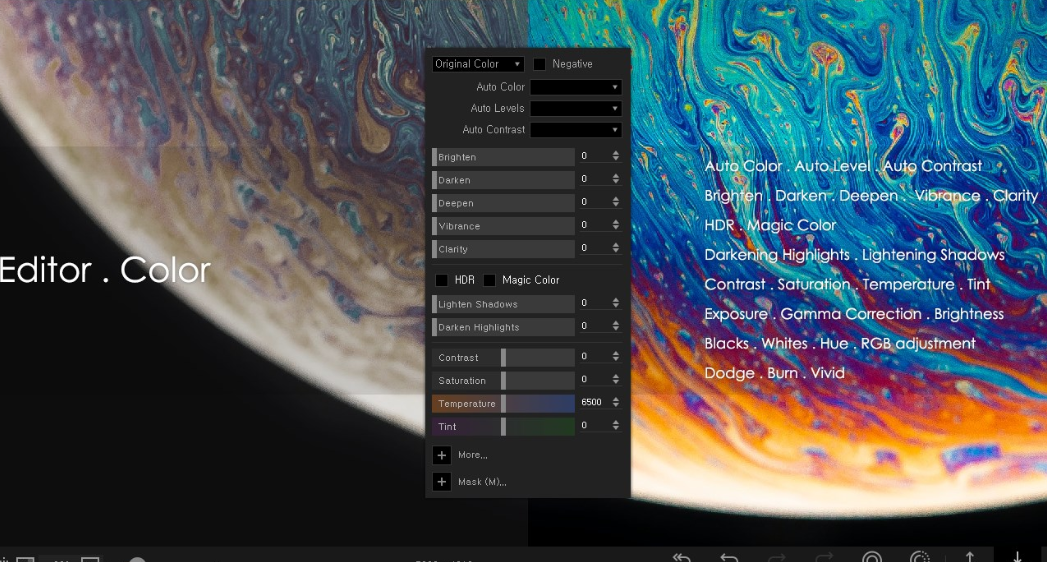Click the double-arrow undo all icon

pos(682,557)
